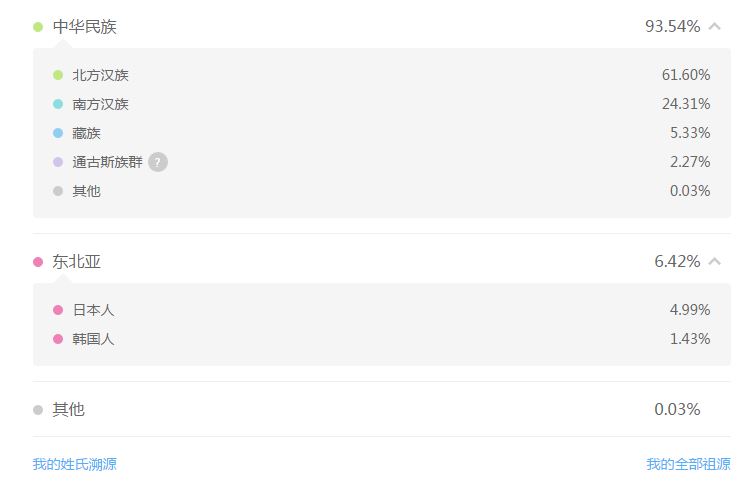Select the 日本人 row label

[93, 310]
